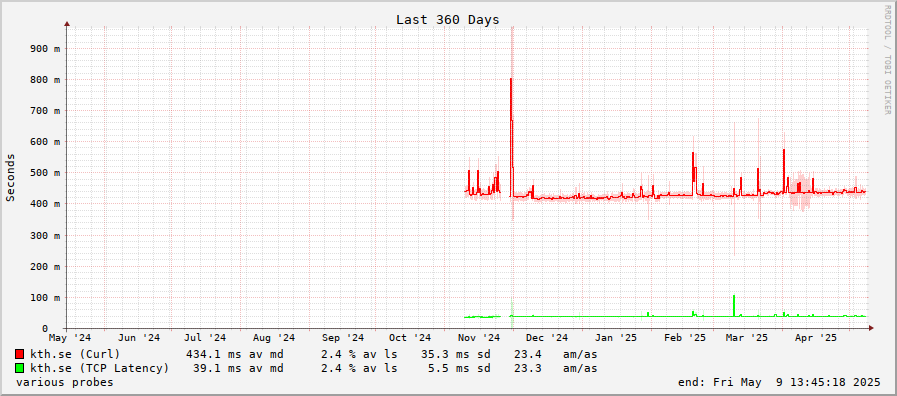Click the red kth.se (Curl) legend swatch
This screenshot has height=396, width=897.
pyautogui.click(x=20, y=354)
